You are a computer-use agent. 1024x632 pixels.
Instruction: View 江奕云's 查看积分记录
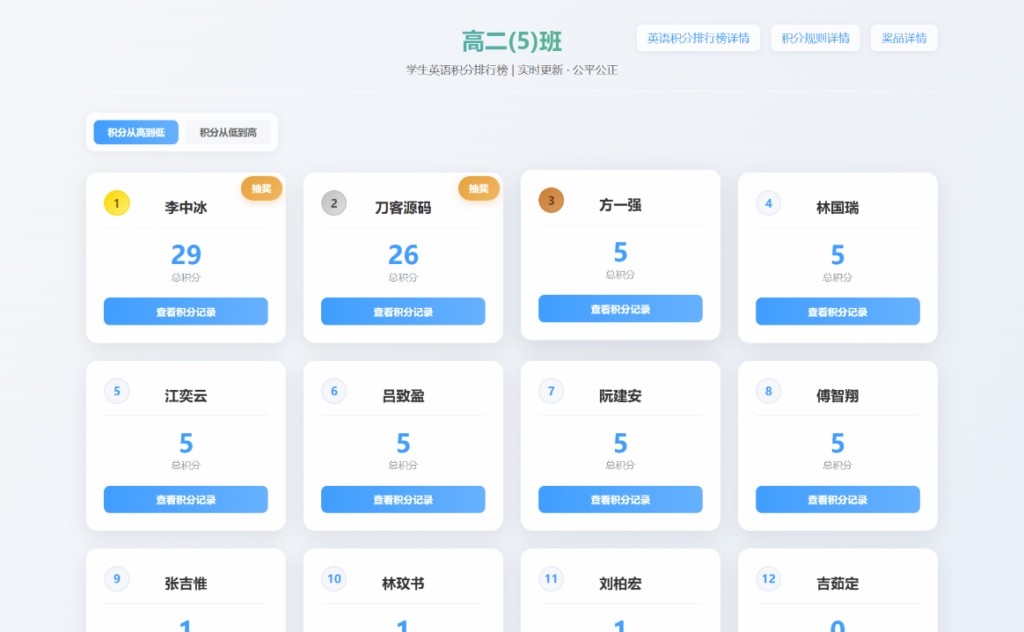(185, 499)
